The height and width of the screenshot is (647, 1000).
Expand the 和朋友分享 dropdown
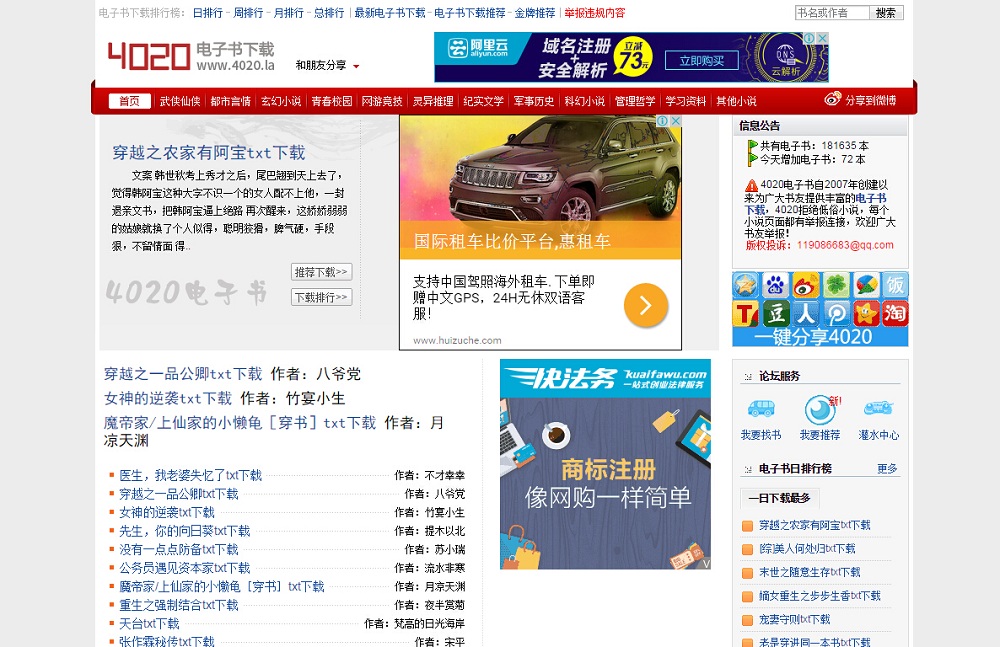(x=327, y=65)
